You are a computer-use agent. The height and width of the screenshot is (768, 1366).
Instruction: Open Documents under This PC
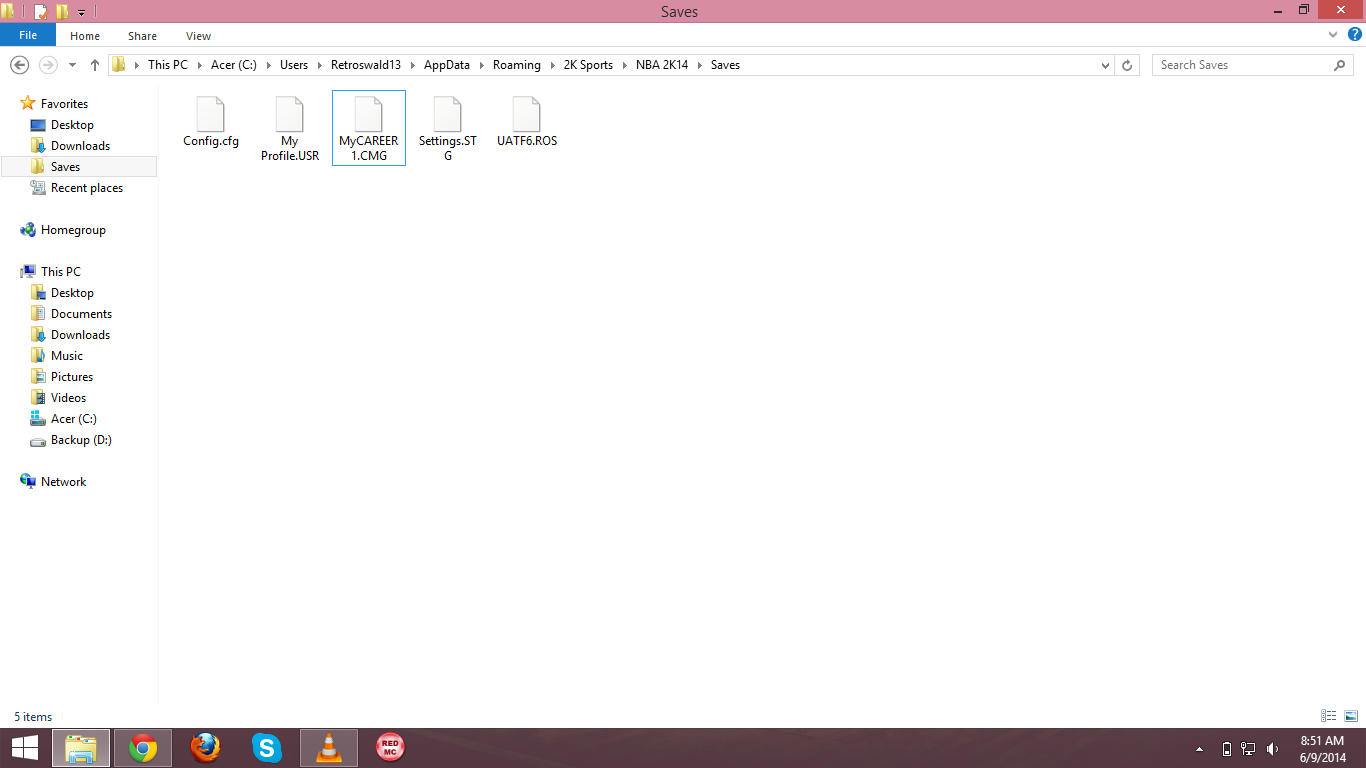[81, 314]
